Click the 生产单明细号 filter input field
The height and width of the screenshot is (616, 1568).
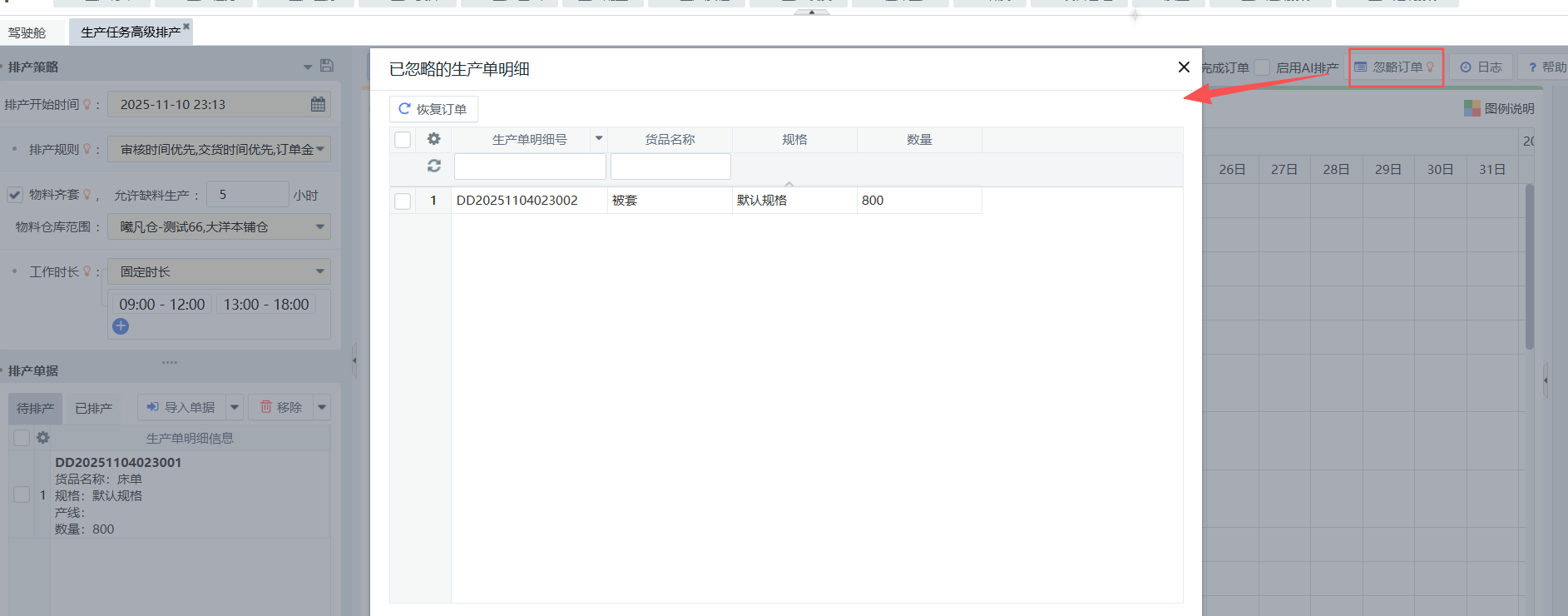pyautogui.click(x=530, y=166)
